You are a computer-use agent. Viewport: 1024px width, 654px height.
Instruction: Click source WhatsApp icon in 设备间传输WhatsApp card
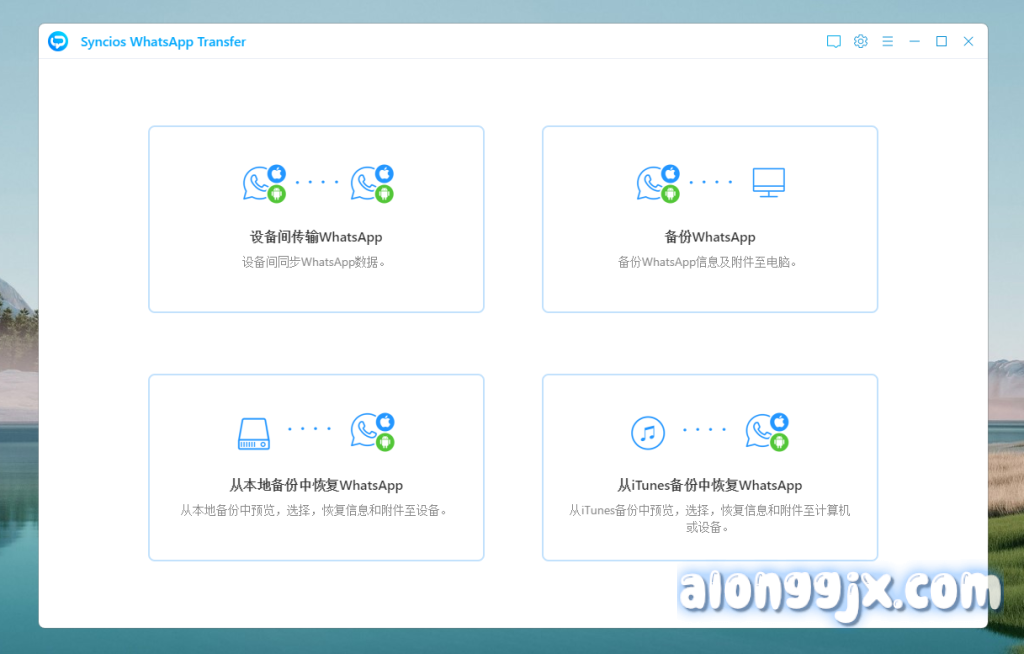(262, 183)
